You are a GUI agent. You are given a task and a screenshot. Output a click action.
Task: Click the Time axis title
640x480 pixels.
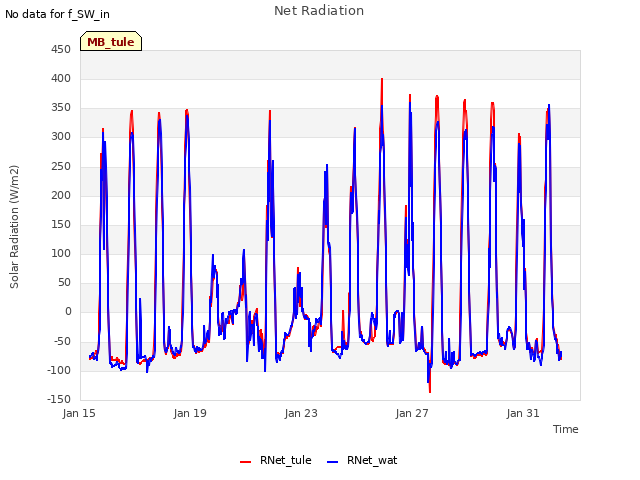pyautogui.click(x=565, y=429)
